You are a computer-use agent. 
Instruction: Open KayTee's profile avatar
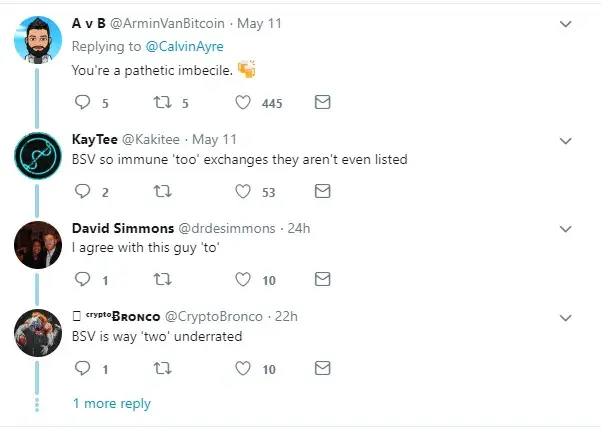39,156
